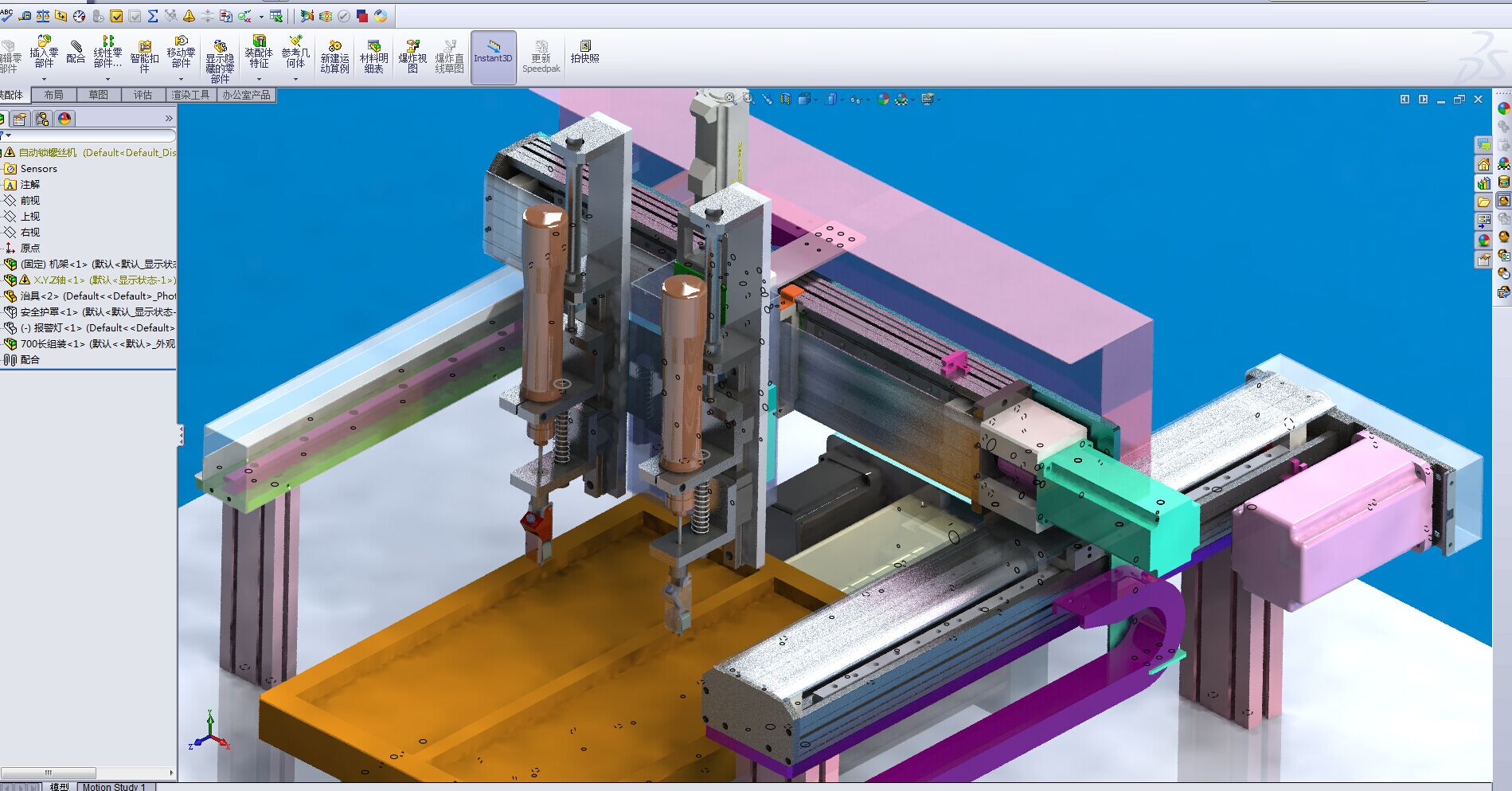Open the Insert Components tool

[44, 52]
